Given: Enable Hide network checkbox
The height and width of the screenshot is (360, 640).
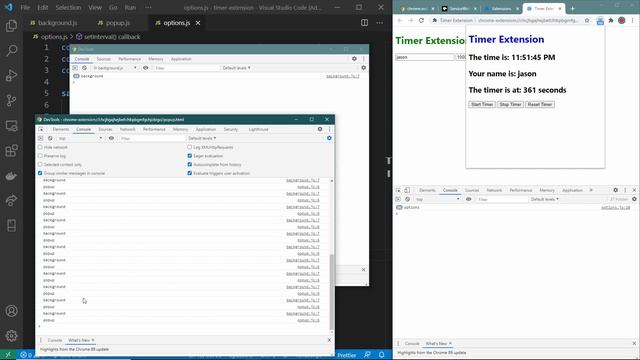Looking at the screenshot, I should [x=40, y=147].
